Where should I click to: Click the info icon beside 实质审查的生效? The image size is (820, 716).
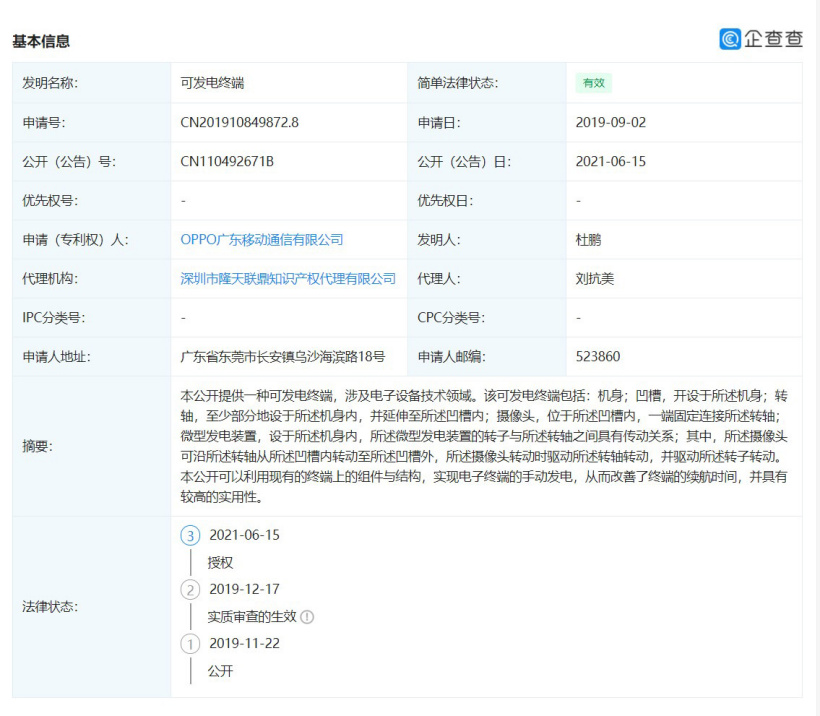coord(307,617)
